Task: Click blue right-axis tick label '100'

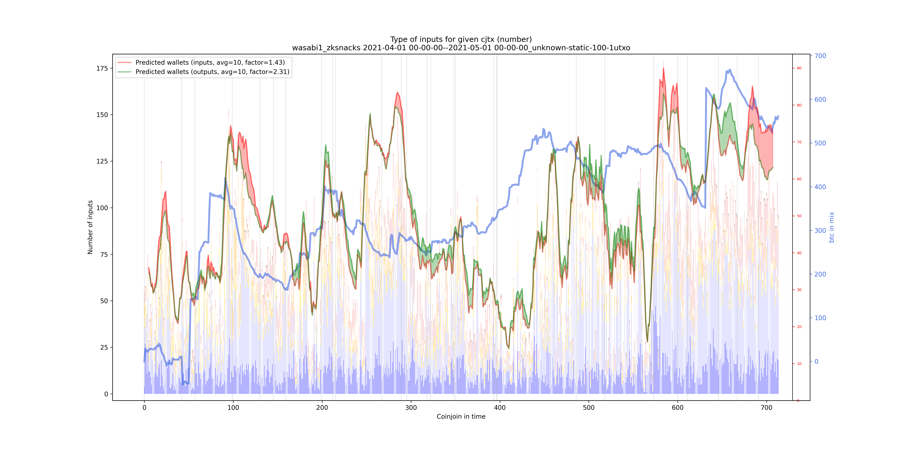Action: pos(818,318)
